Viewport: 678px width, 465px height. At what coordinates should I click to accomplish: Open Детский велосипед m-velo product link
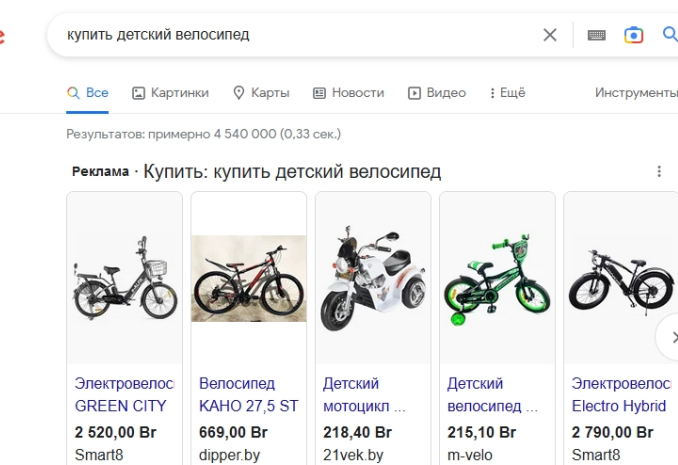[493, 395]
